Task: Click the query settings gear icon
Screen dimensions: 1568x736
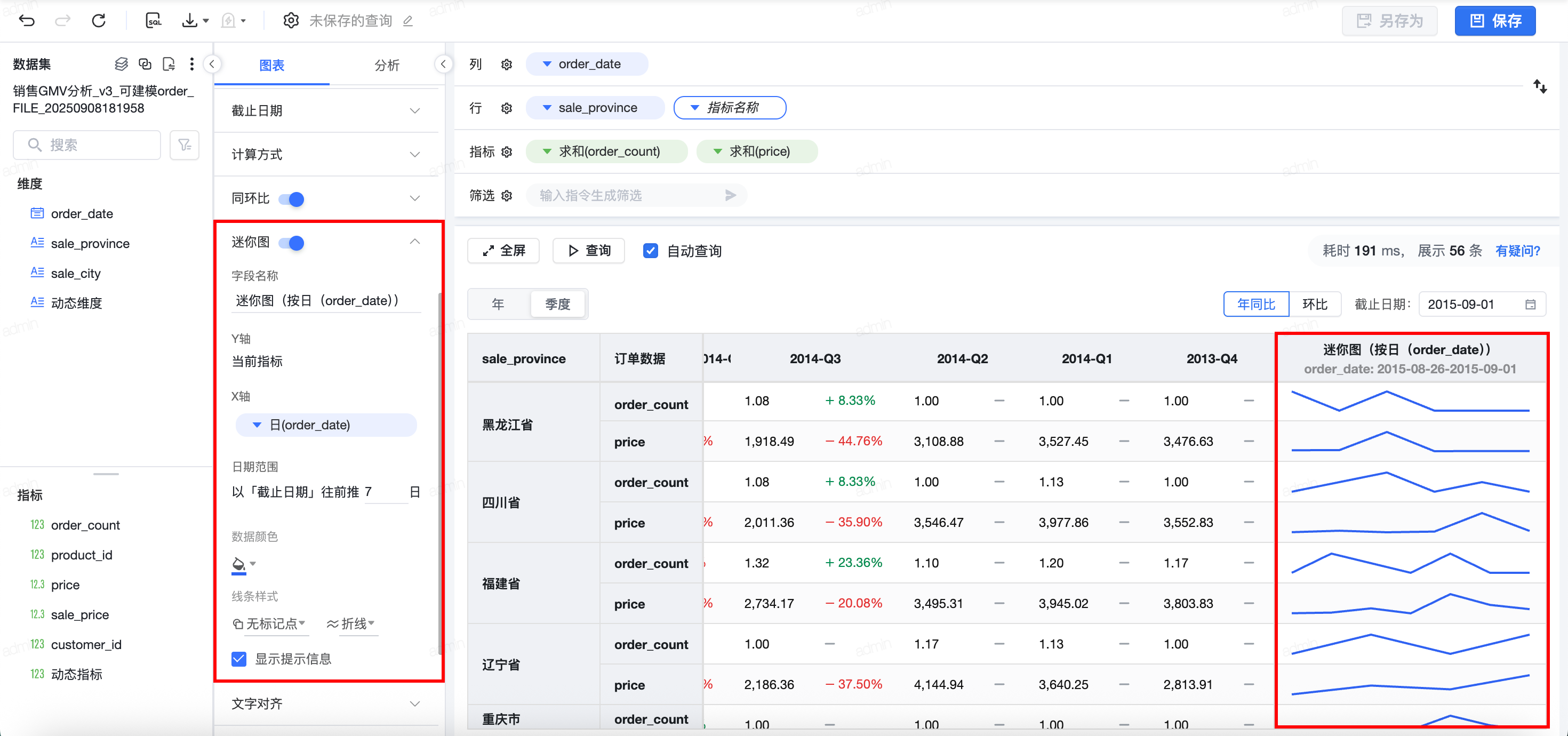Action: (x=291, y=21)
